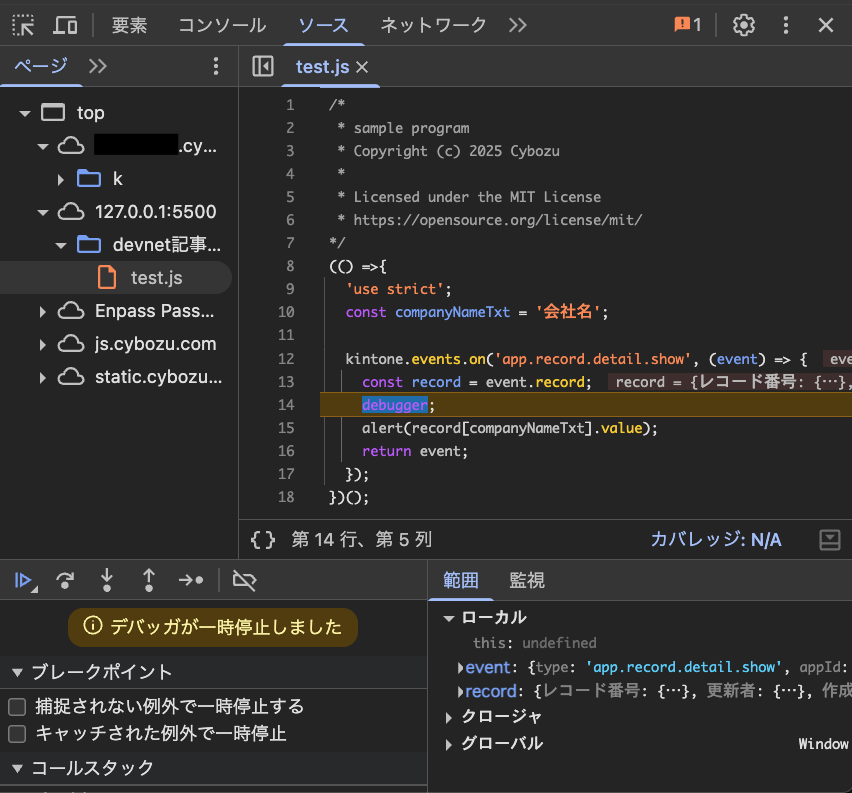852x793 pixels.
Task: Click the companyNameTxt variable on line 10
Action: click(452, 312)
